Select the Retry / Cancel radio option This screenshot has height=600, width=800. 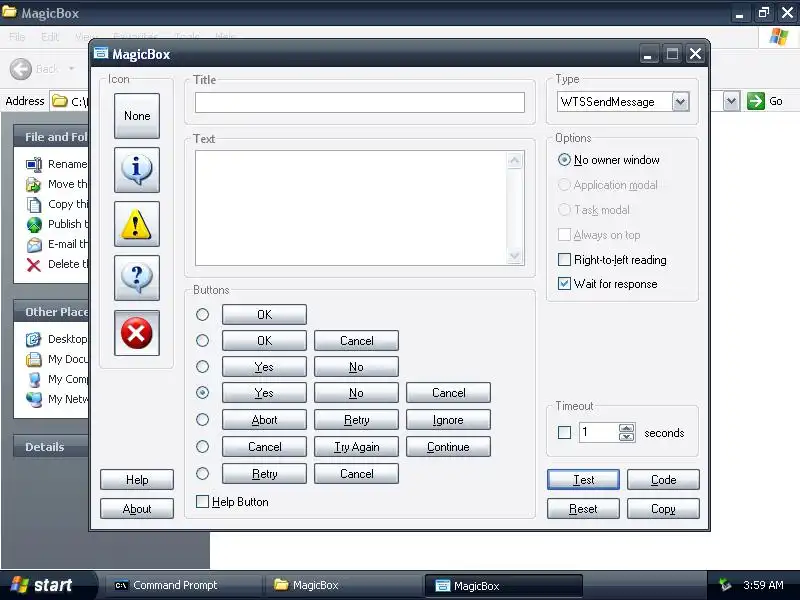click(203, 473)
